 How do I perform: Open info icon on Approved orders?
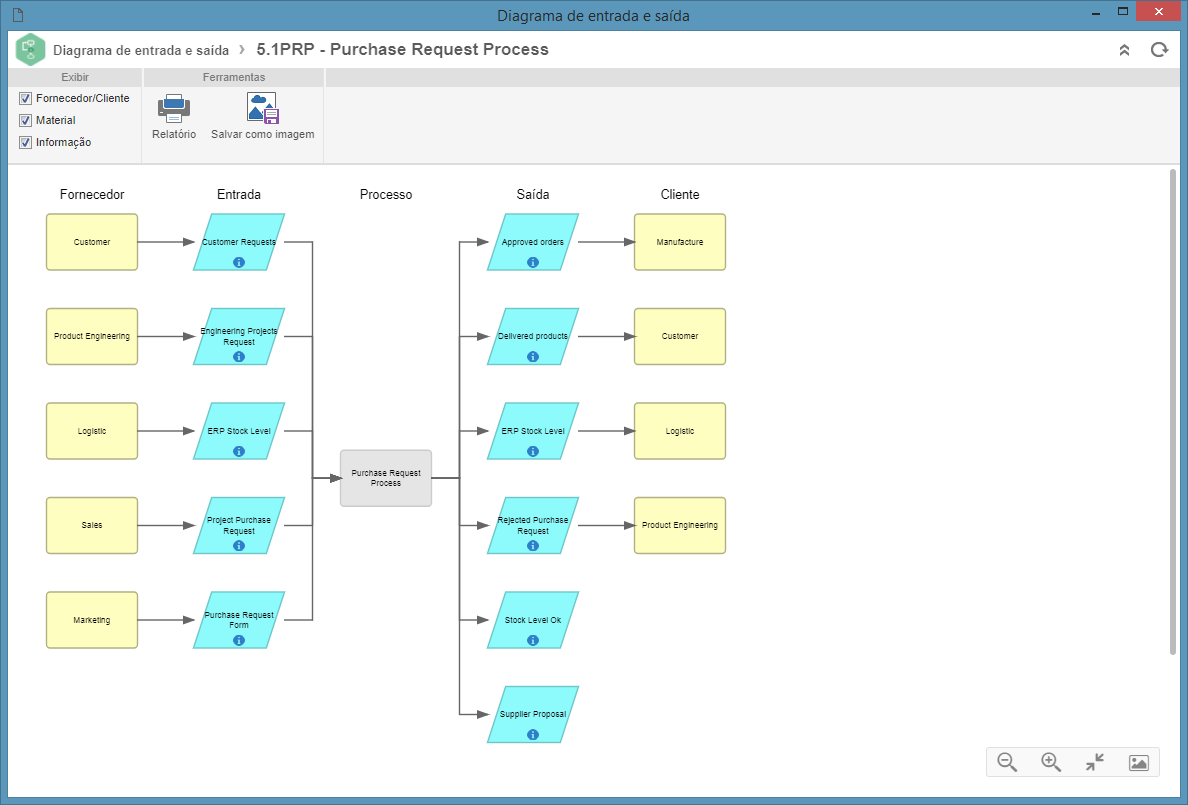click(x=533, y=262)
